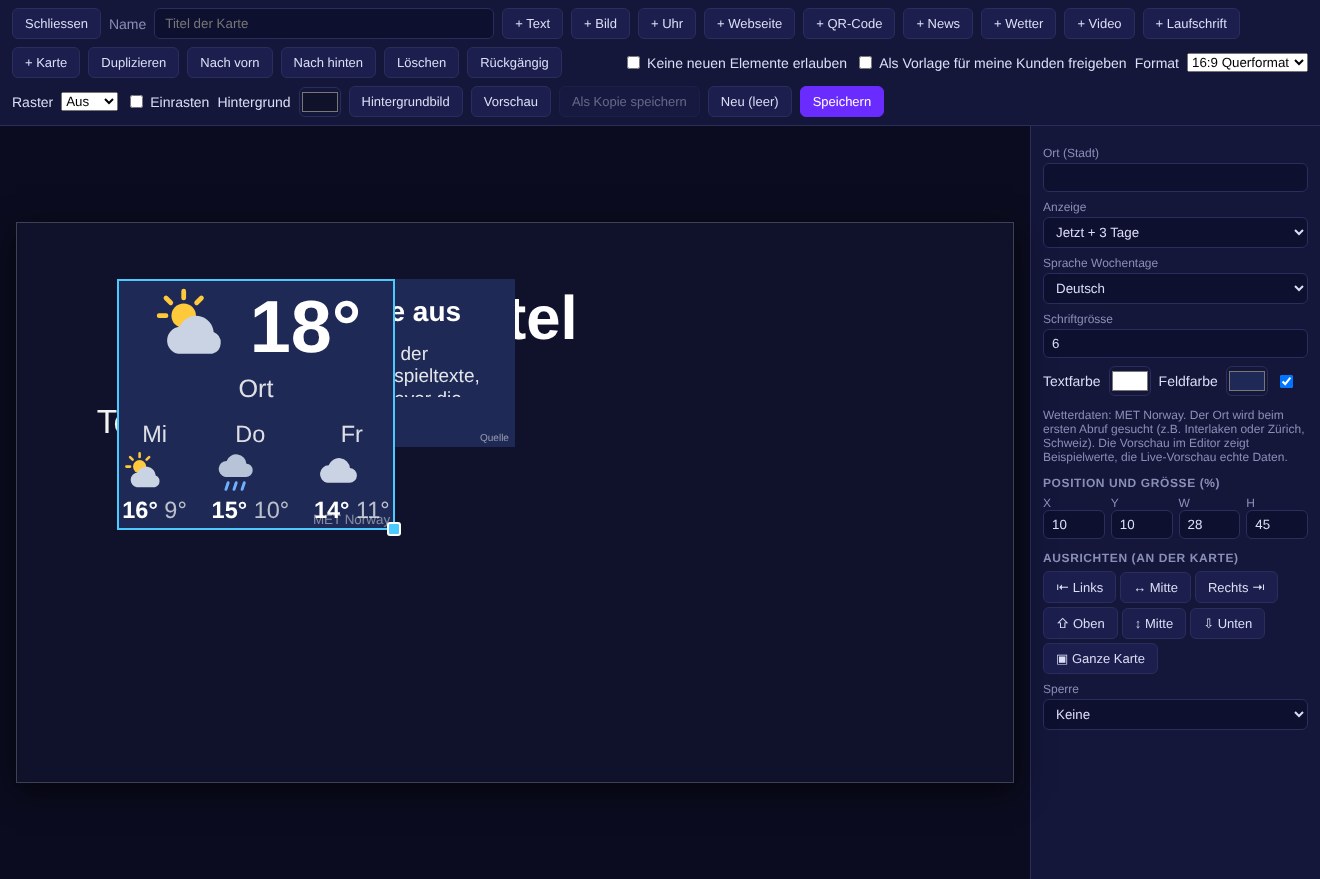Toggle the Feldfarbe checkbox

(x=1286, y=381)
